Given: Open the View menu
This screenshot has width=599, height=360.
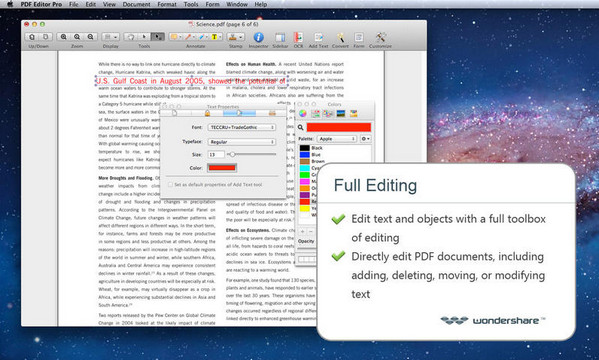Looking at the screenshot, I should pyautogui.click(x=109, y=4).
